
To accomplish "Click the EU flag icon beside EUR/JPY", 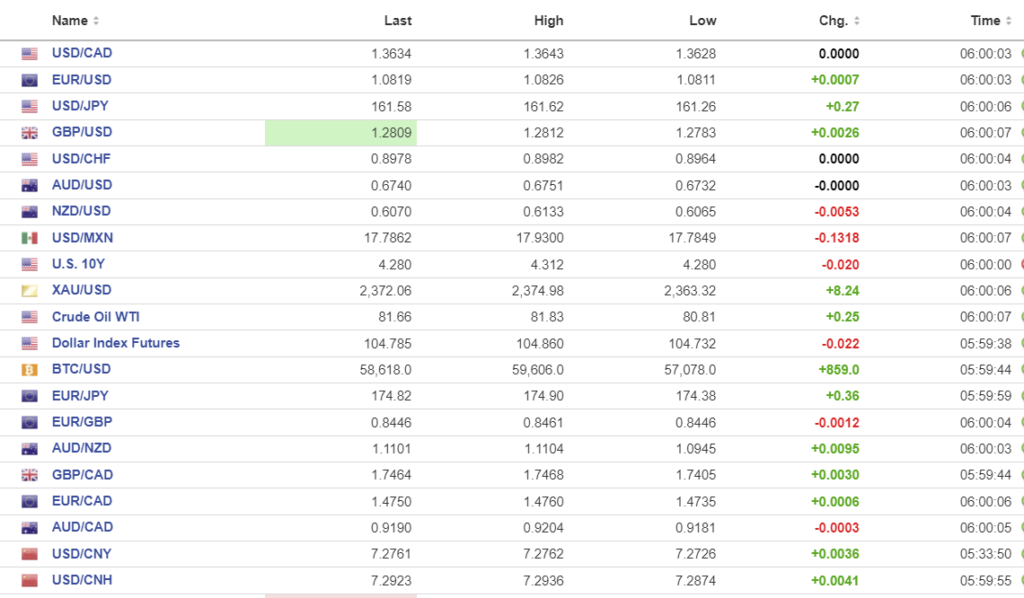I will [x=29, y=396].
